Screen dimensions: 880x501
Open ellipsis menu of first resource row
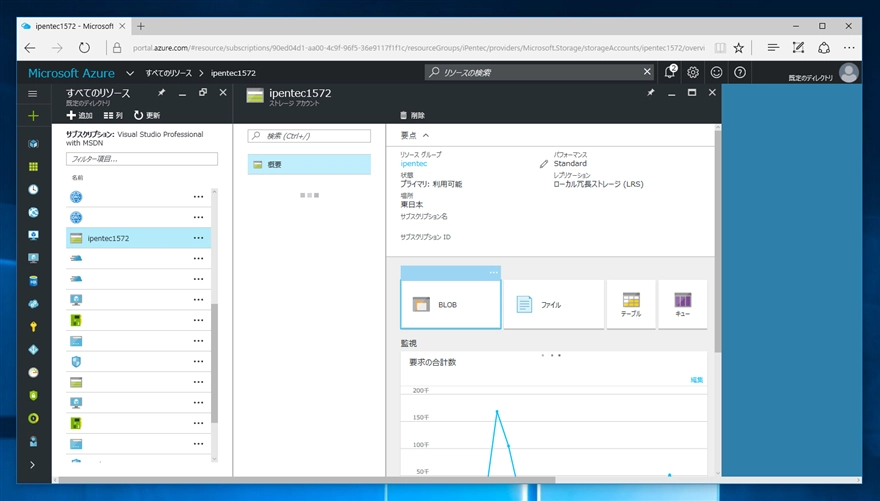coord(198,197)
